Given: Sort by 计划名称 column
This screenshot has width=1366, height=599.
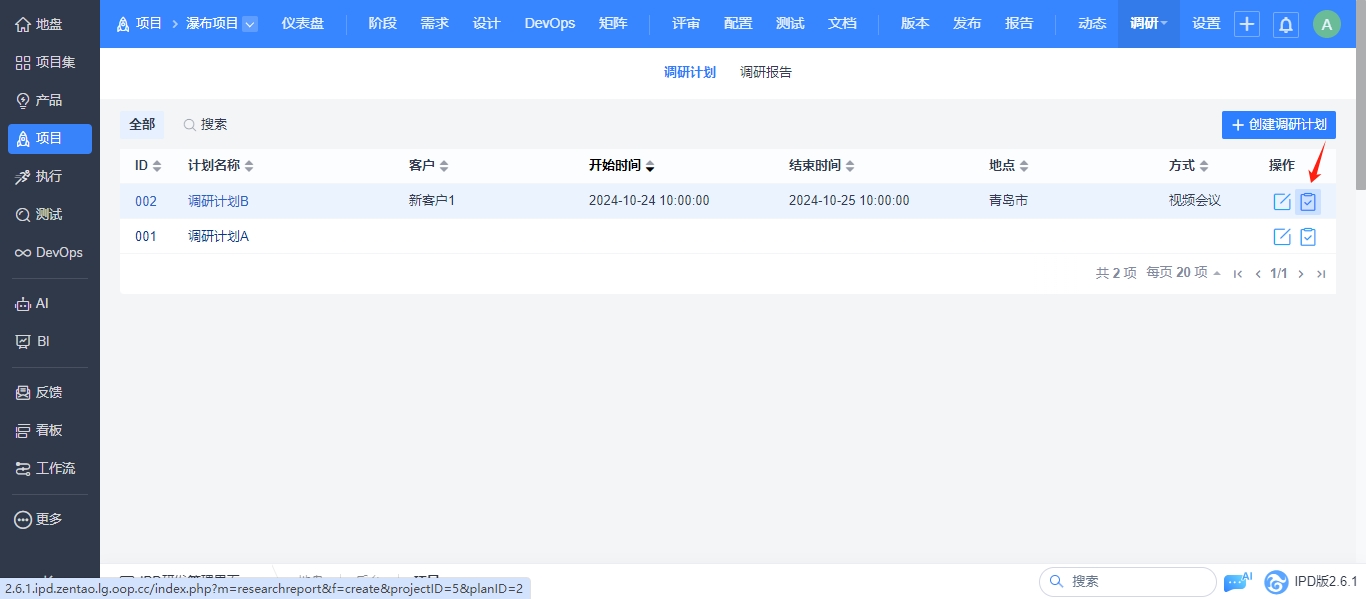Looking at the screenshot, I should click(x=221, y=165).
